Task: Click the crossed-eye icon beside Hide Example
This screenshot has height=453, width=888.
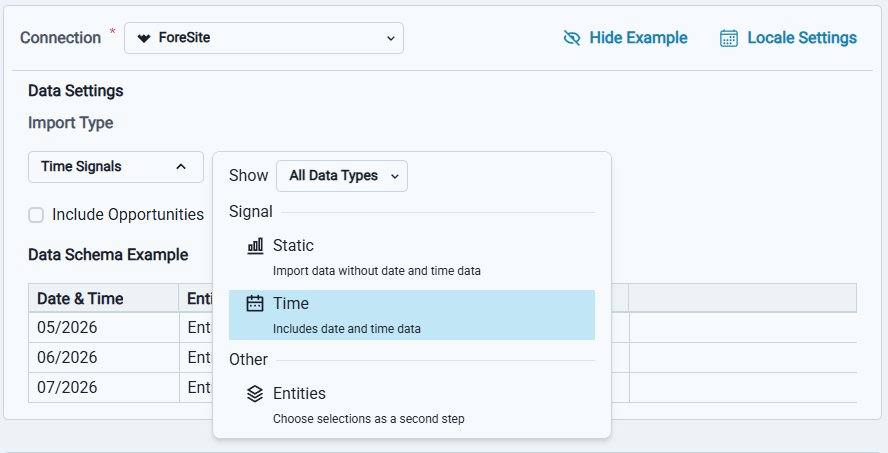Action: click(x=572, y=38)
